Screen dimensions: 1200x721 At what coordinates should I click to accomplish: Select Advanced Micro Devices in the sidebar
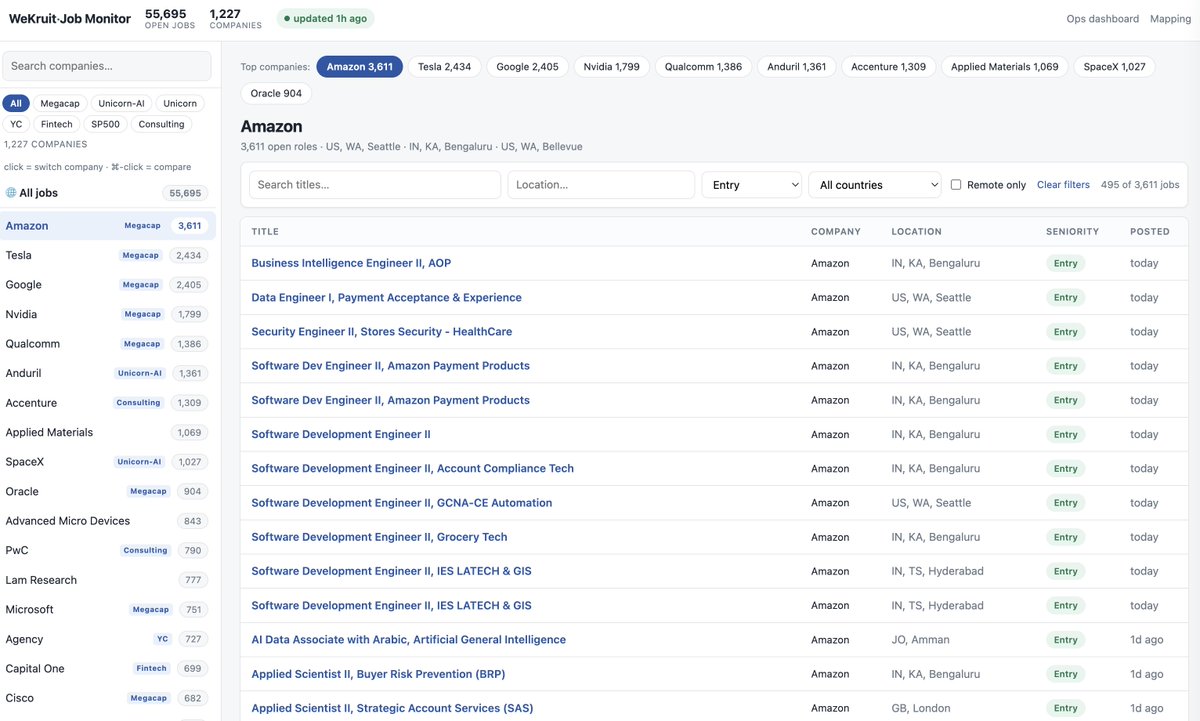pyautogui.click(x=107, y=521)
